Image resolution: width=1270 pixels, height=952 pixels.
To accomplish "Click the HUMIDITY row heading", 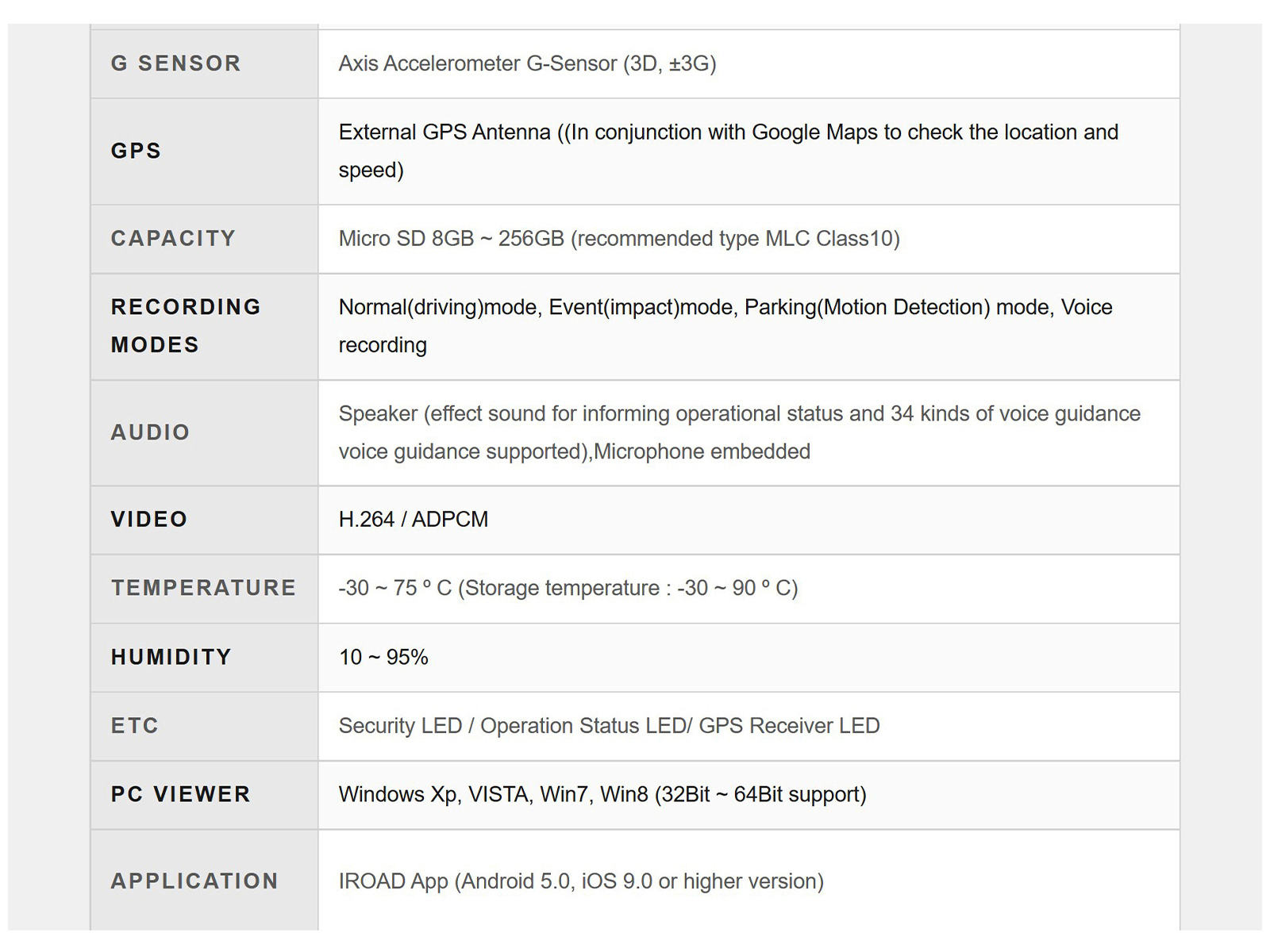I will (x=171, y=657).
